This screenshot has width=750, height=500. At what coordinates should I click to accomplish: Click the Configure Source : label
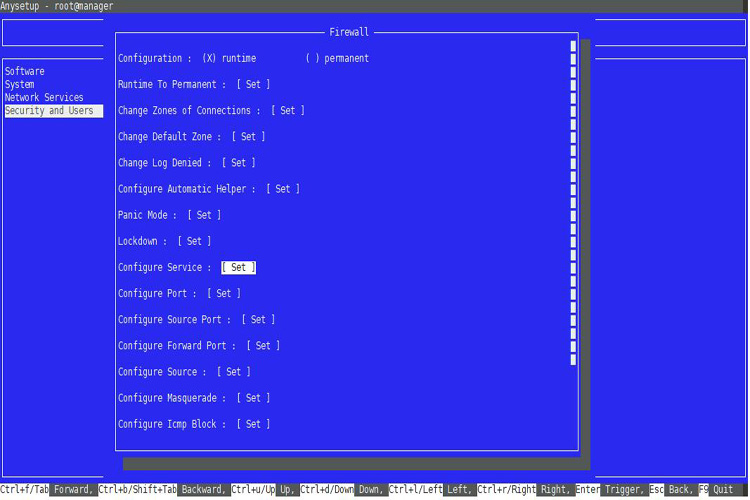pyautogui.click(x=162, y=372)
